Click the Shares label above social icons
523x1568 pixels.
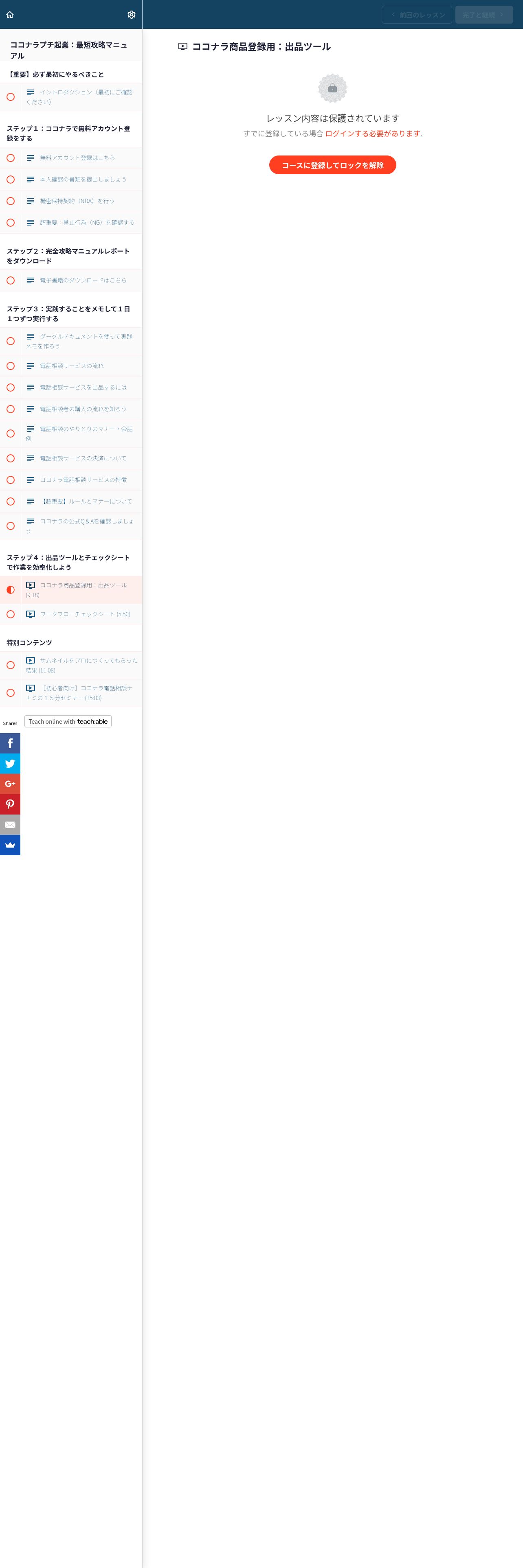click(x=10, y=723)
